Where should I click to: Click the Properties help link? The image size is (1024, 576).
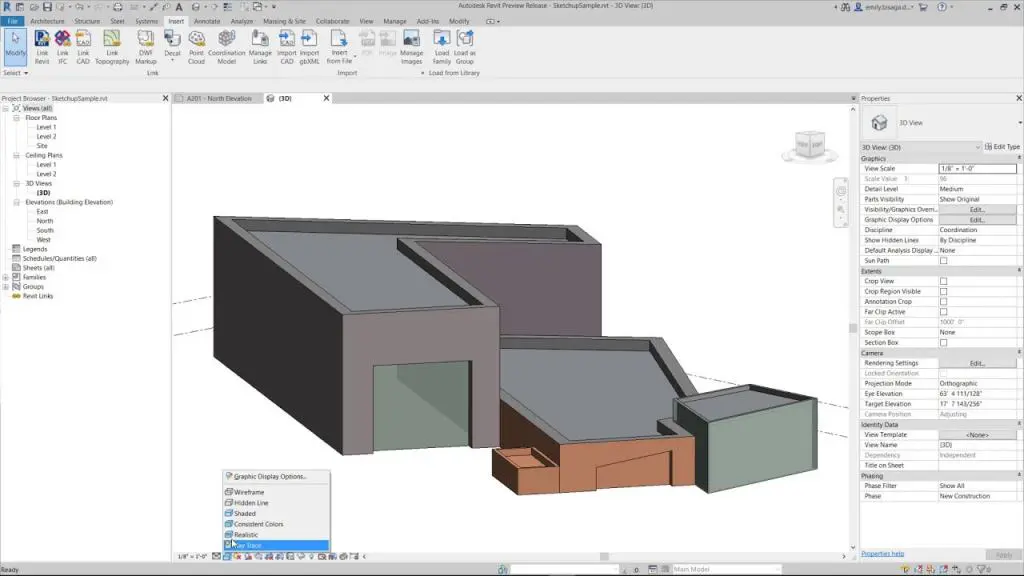[880, 553]
